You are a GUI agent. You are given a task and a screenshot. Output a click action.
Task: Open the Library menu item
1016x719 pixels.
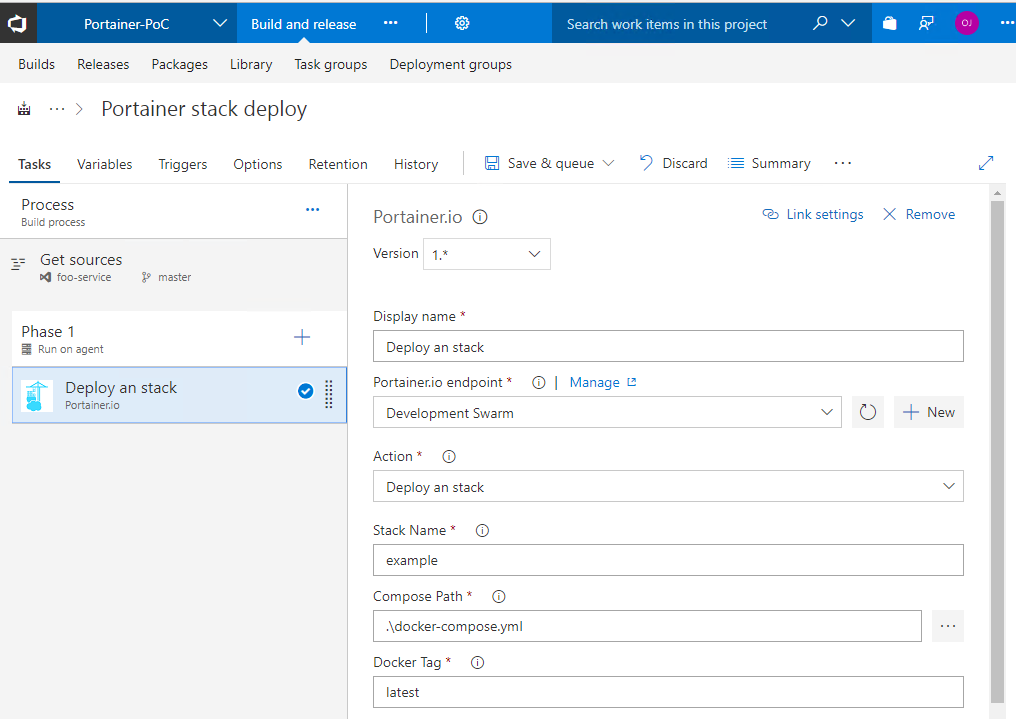coord(251,64)
